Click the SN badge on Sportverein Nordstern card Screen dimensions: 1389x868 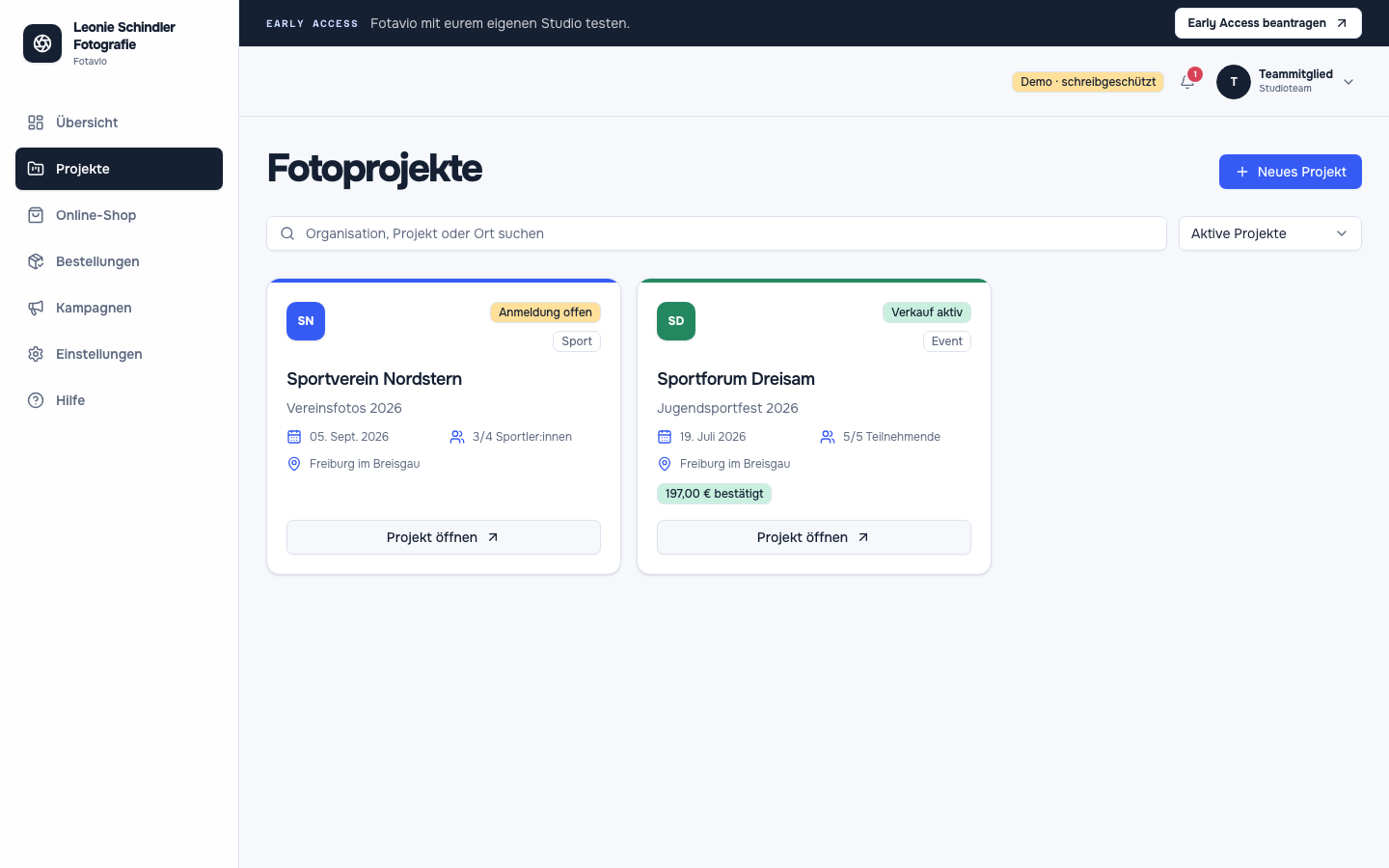pyautogui.click(x=306, y=321)
